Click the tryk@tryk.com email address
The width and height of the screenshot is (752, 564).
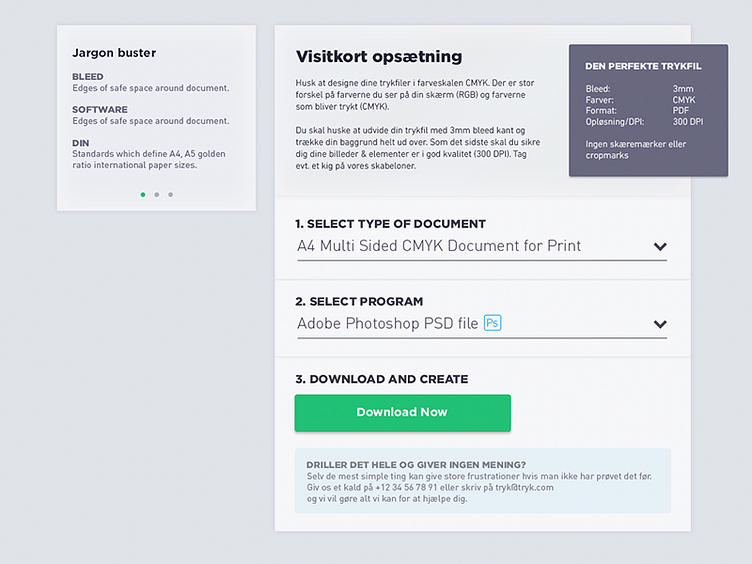click(x=520, y=487)
